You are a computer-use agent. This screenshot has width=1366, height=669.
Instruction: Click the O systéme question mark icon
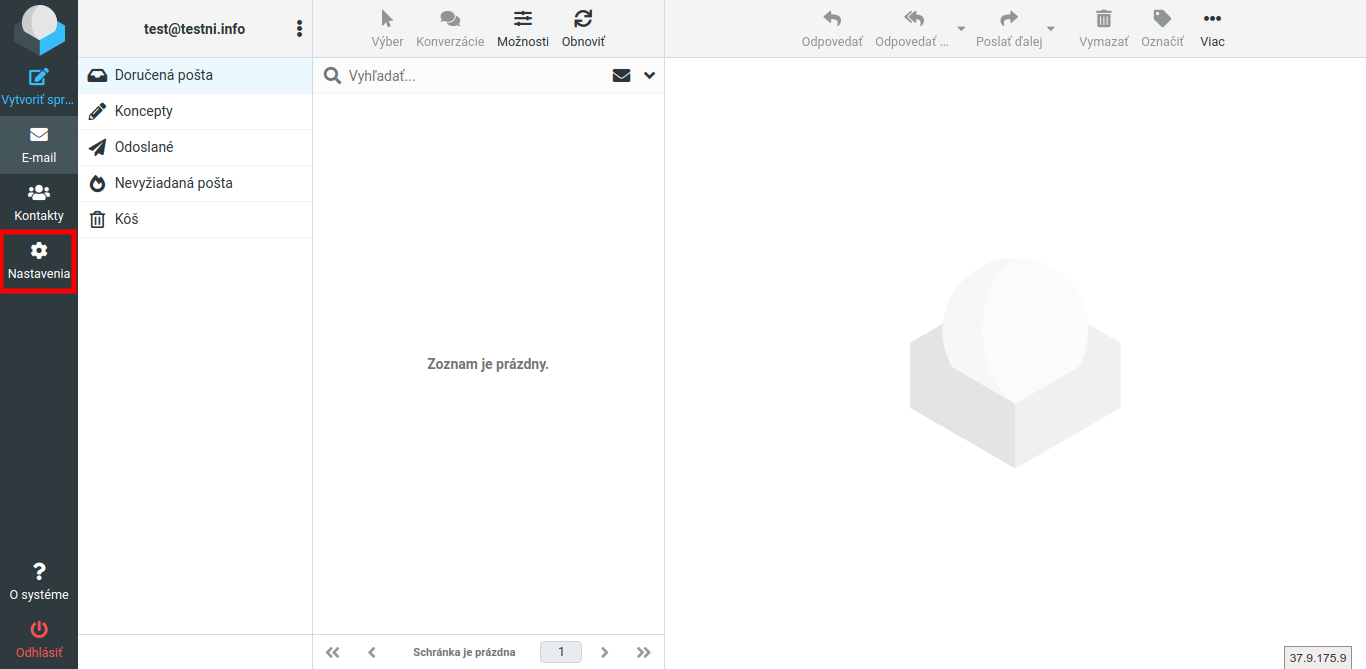coord(39,572)
